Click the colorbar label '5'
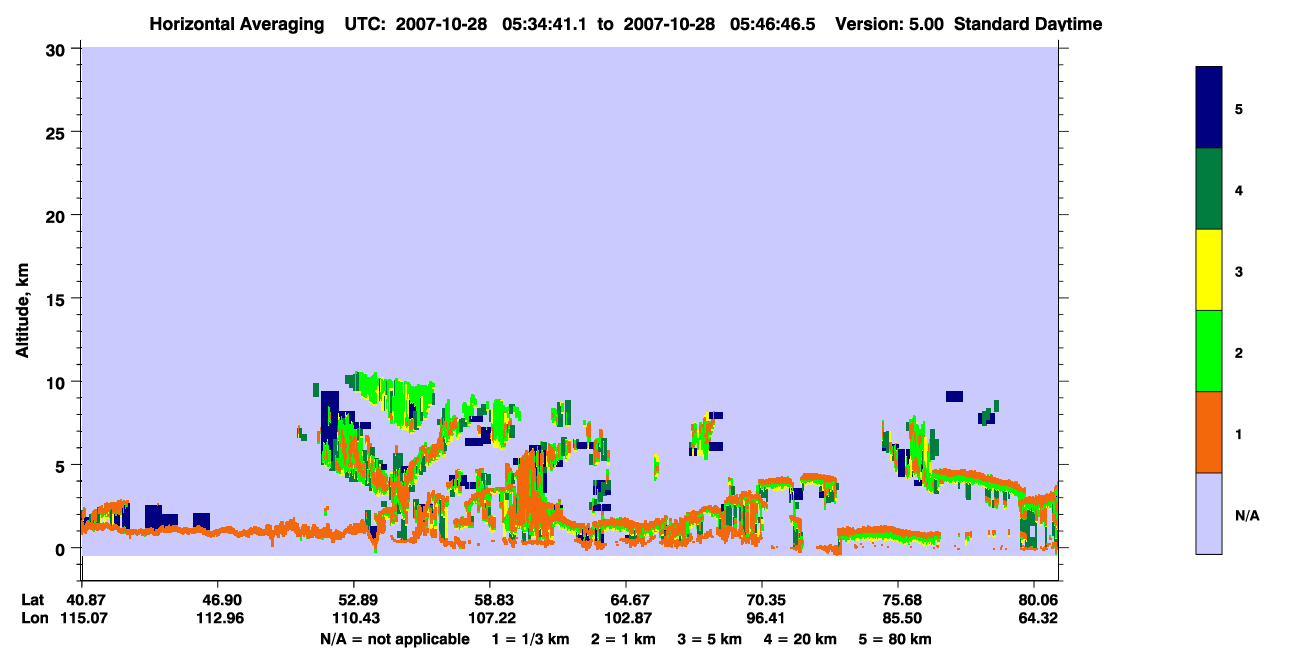 (1239, 108)
